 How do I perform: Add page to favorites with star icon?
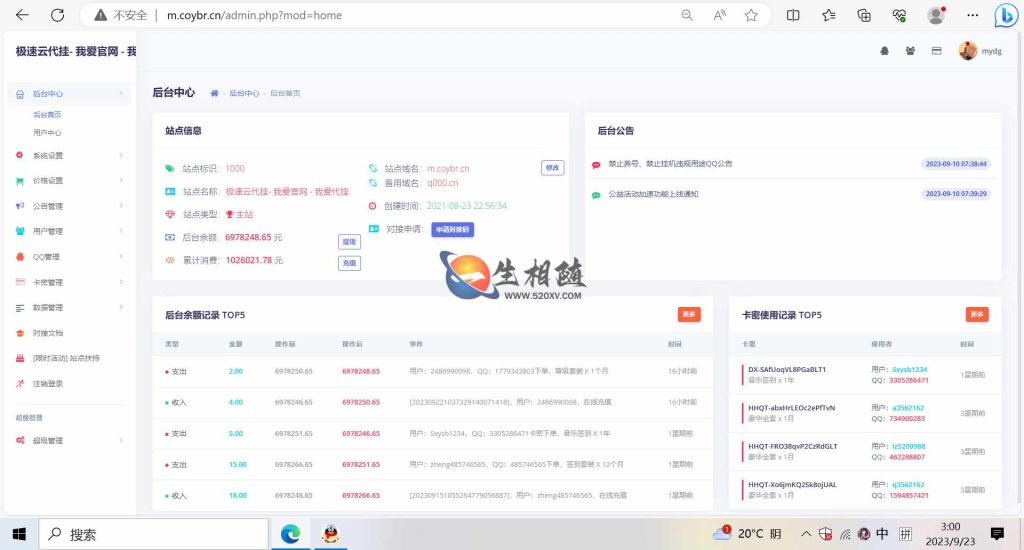(751, 15)
